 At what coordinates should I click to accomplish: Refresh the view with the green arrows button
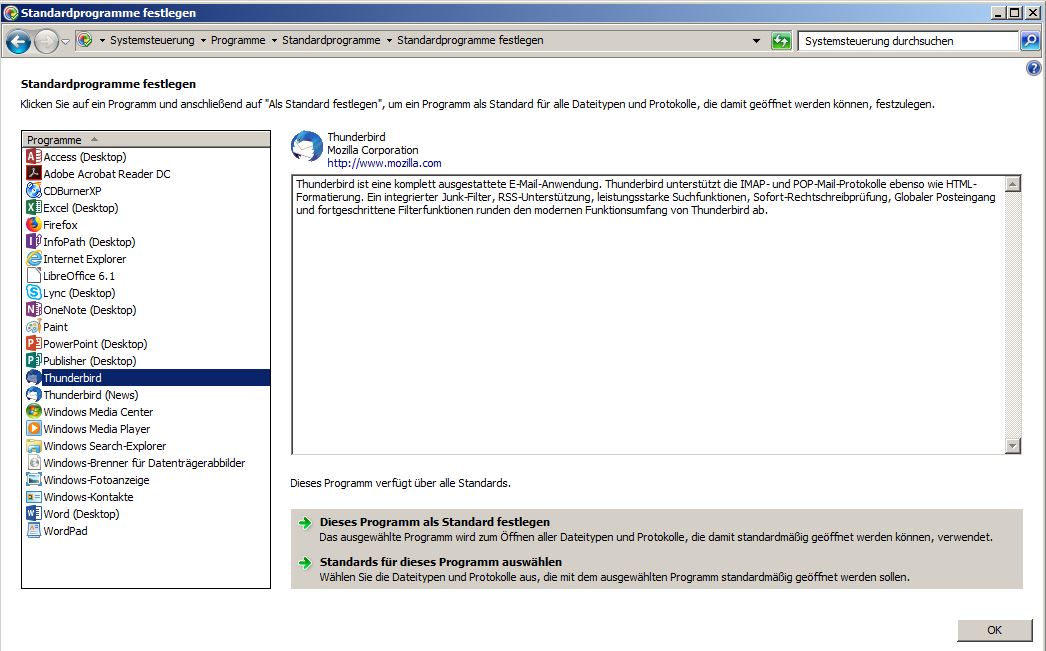[x=781, y=41]
